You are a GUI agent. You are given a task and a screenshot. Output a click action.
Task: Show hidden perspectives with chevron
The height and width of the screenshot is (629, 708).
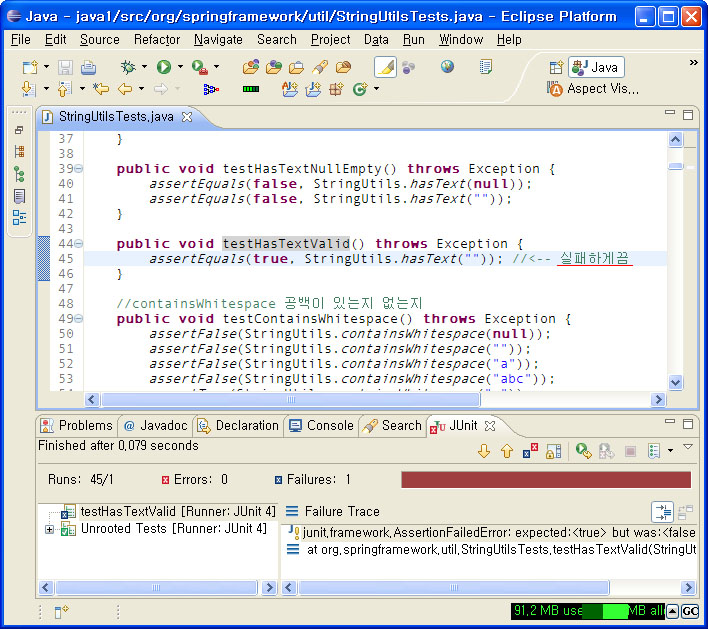(x=694, y=63)
